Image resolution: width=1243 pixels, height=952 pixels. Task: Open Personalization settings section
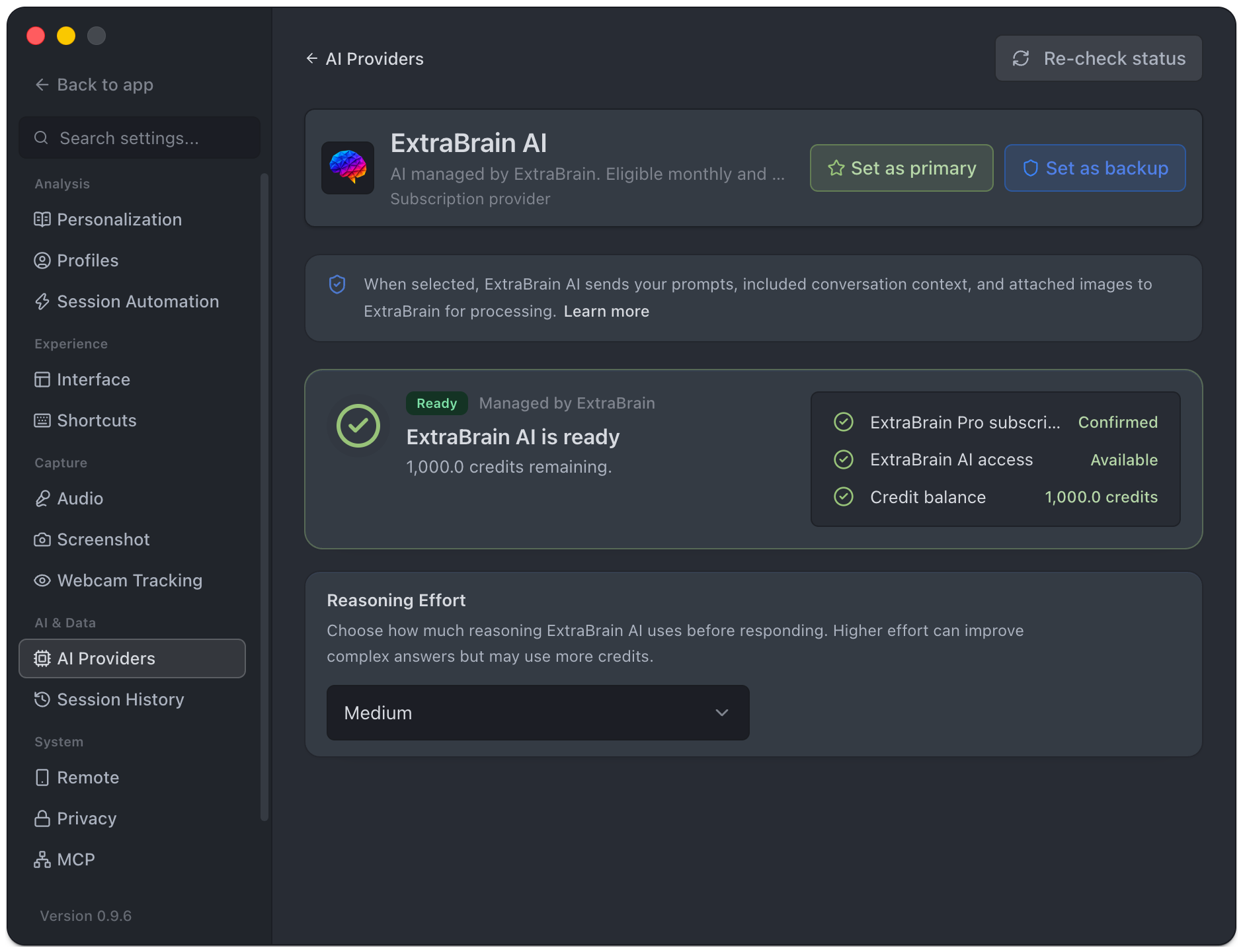click(x=132, y=219)
